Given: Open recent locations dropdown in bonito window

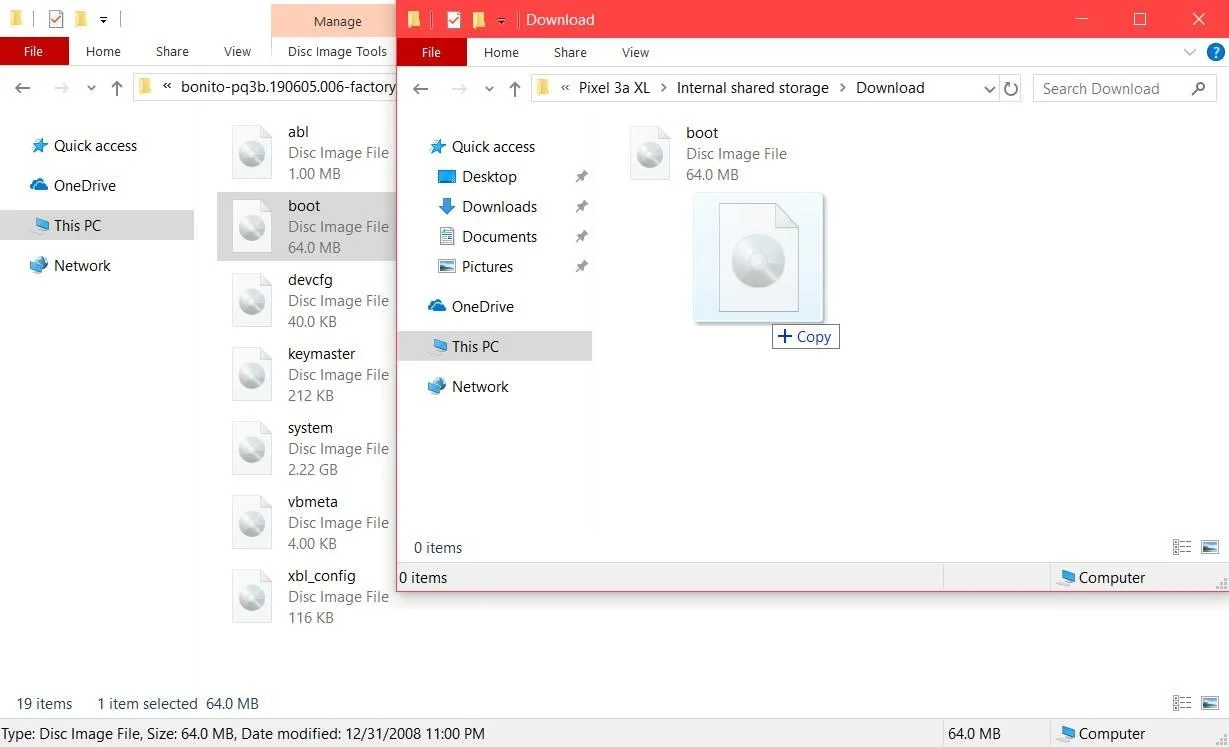Looking at the screenshot, I should point(91,88).
